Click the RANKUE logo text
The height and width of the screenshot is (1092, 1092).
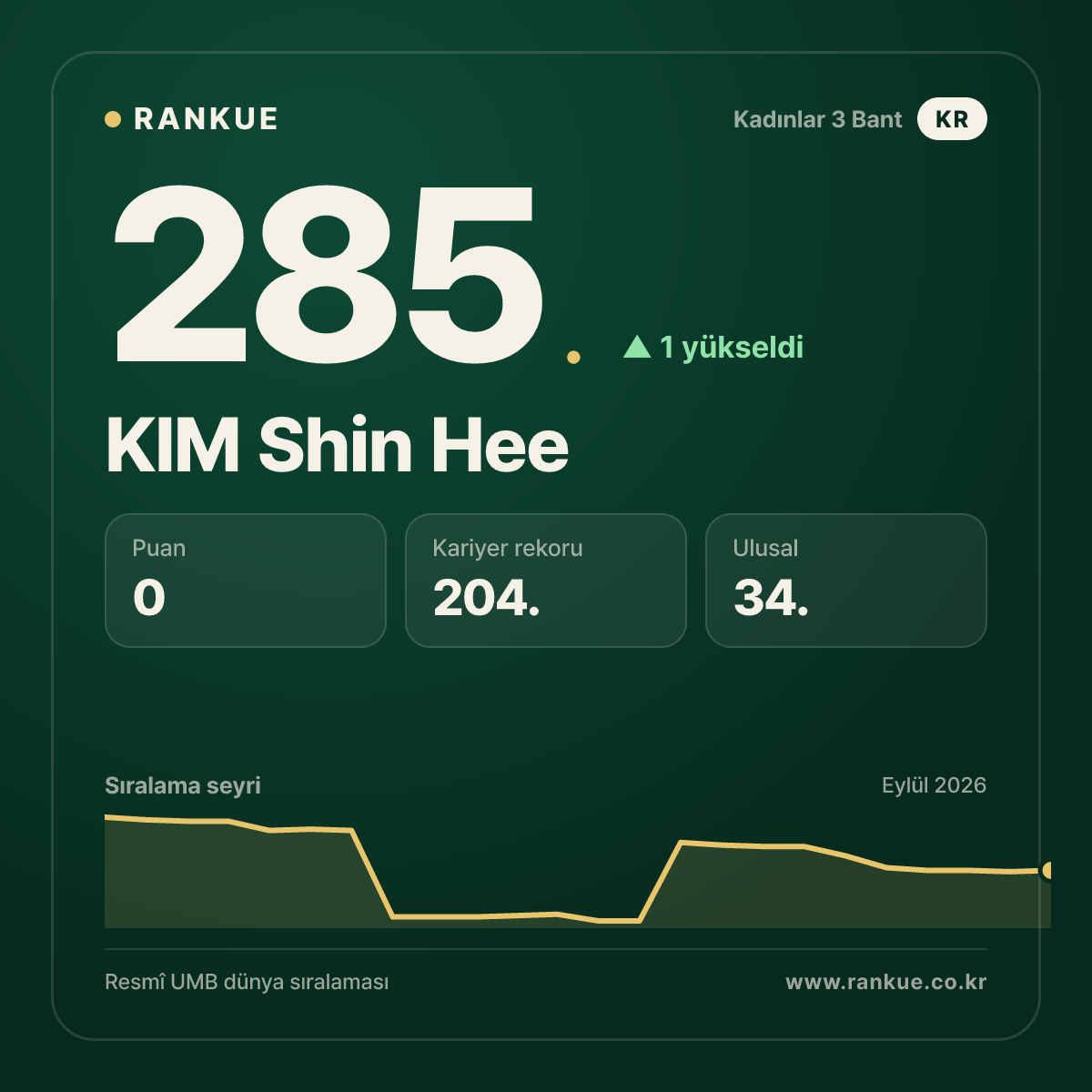point(206,119)
